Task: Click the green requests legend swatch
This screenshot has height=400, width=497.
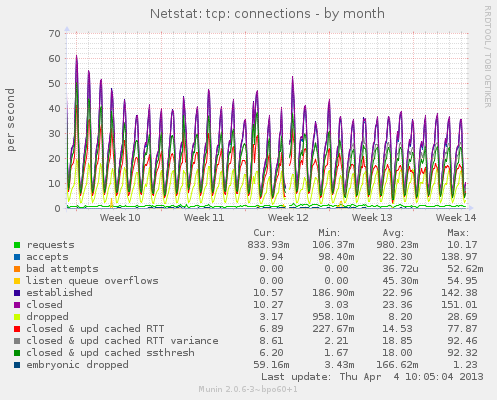Action: click(17, 245)
